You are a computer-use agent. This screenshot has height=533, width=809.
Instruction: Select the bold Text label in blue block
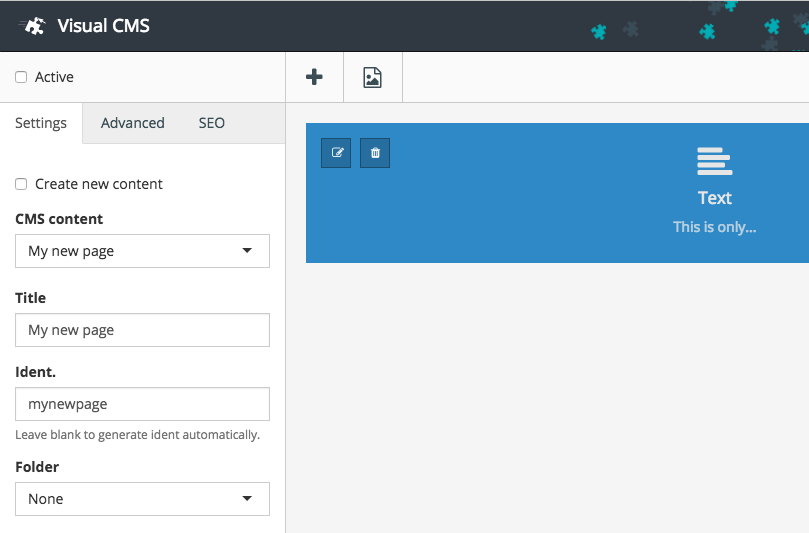coord(714,198)
